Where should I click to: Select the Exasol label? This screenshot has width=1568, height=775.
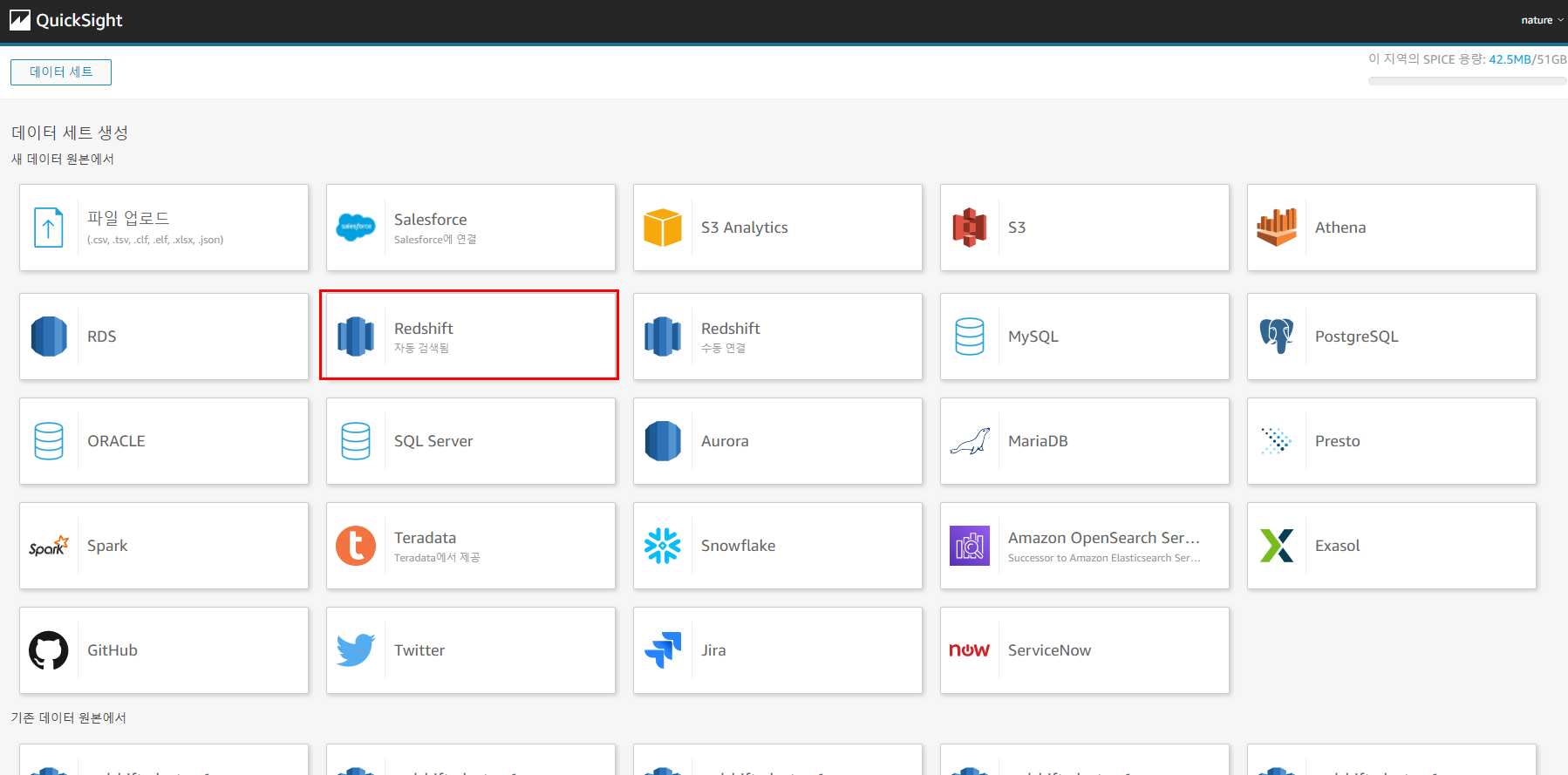(1338, 546)
